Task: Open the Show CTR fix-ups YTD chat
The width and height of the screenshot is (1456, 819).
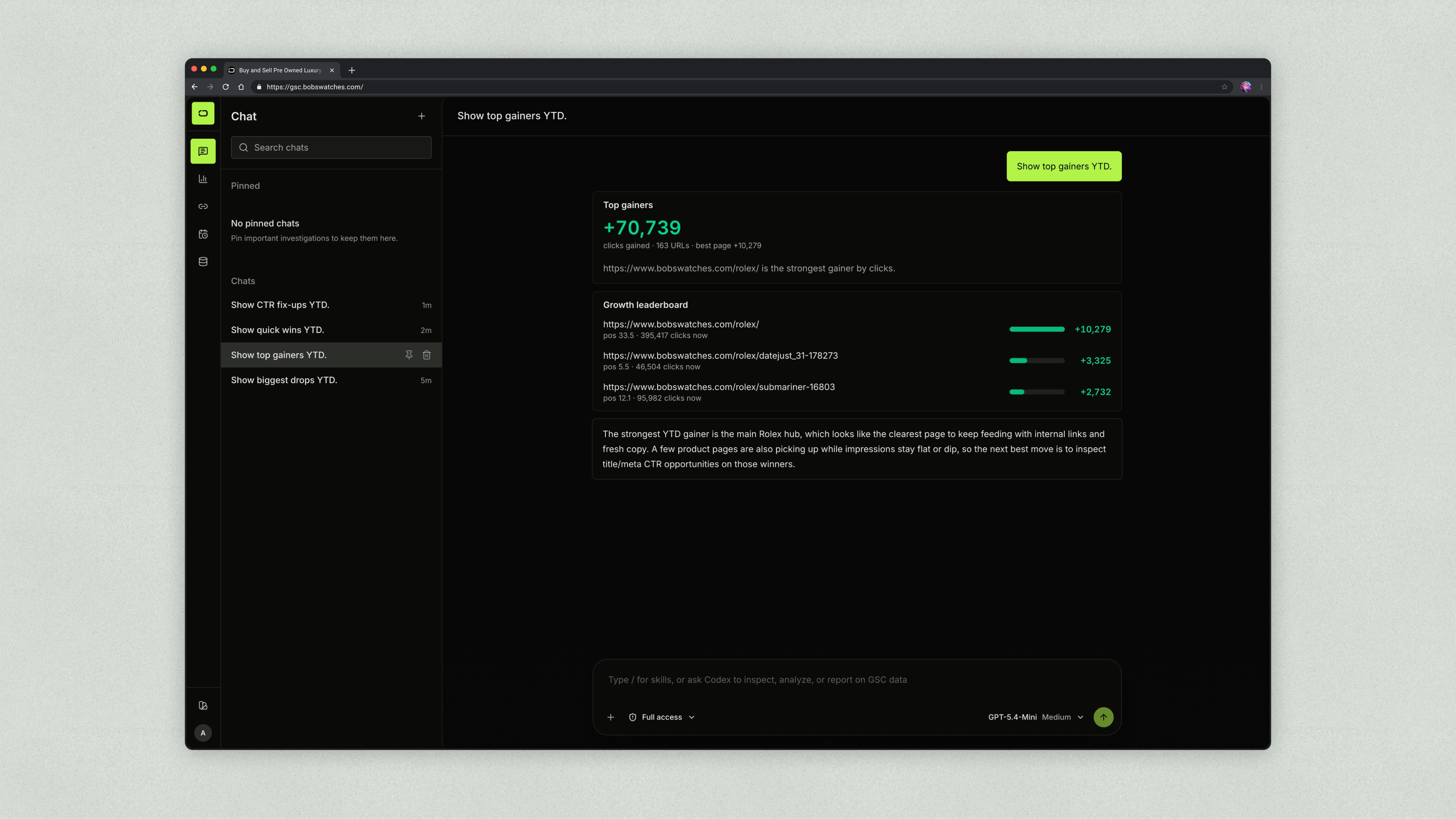Action: pos(331,305)
